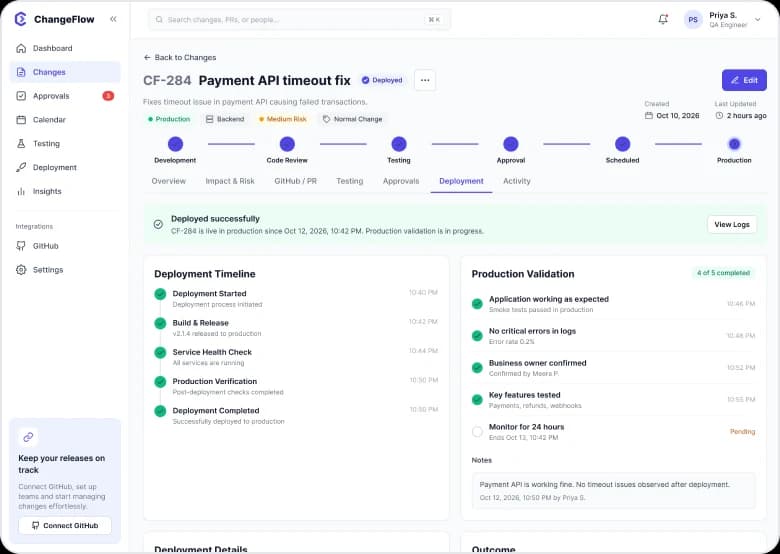The height and width of the screenshot is (554, 780).
Task: Collapse the sidebar with the double chevron
Action: coord(113,19)
